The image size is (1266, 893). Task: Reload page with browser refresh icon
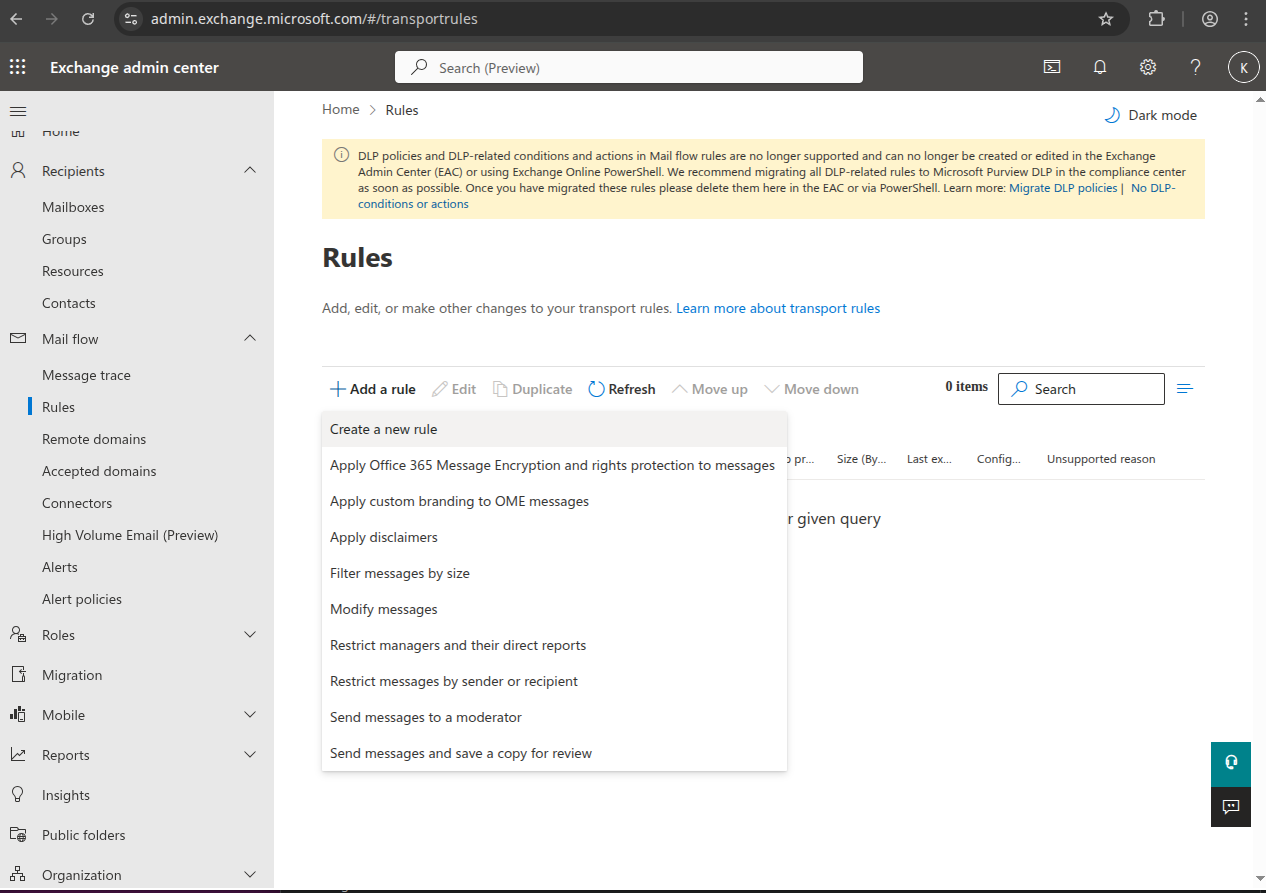tap(88, 19)
